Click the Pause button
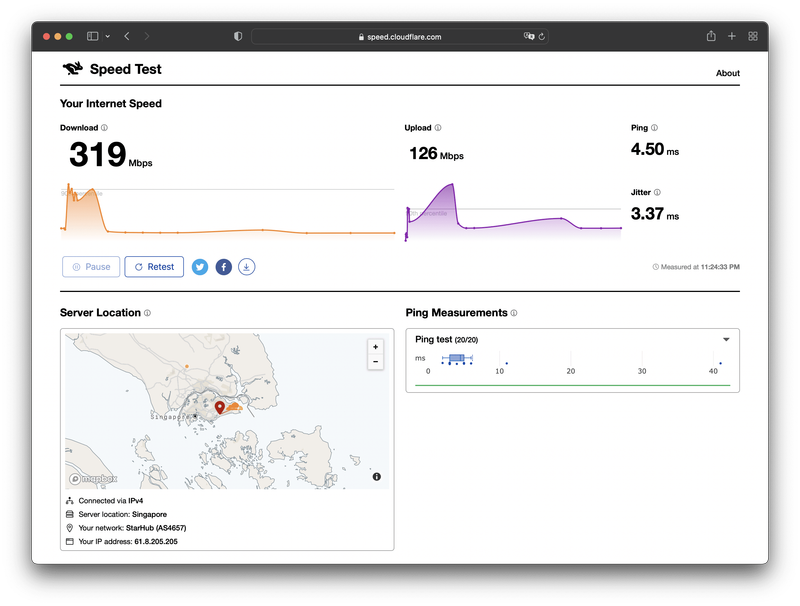 [x=91, y=267]
